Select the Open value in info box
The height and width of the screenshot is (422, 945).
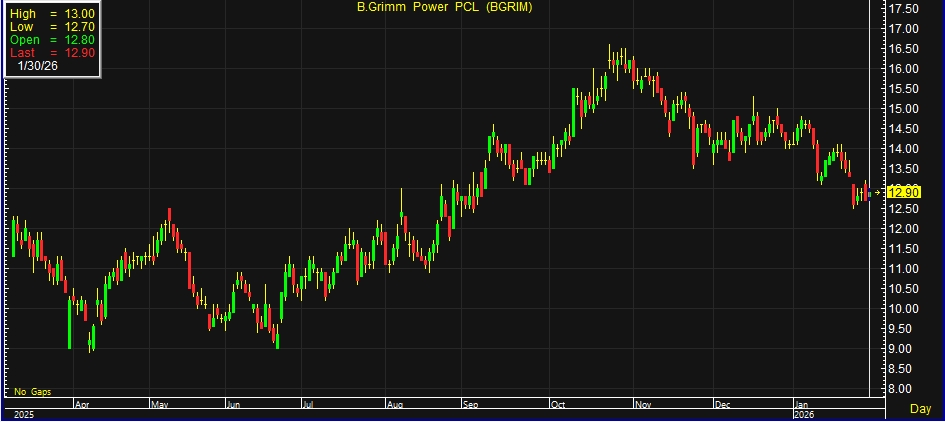(80, 39)
